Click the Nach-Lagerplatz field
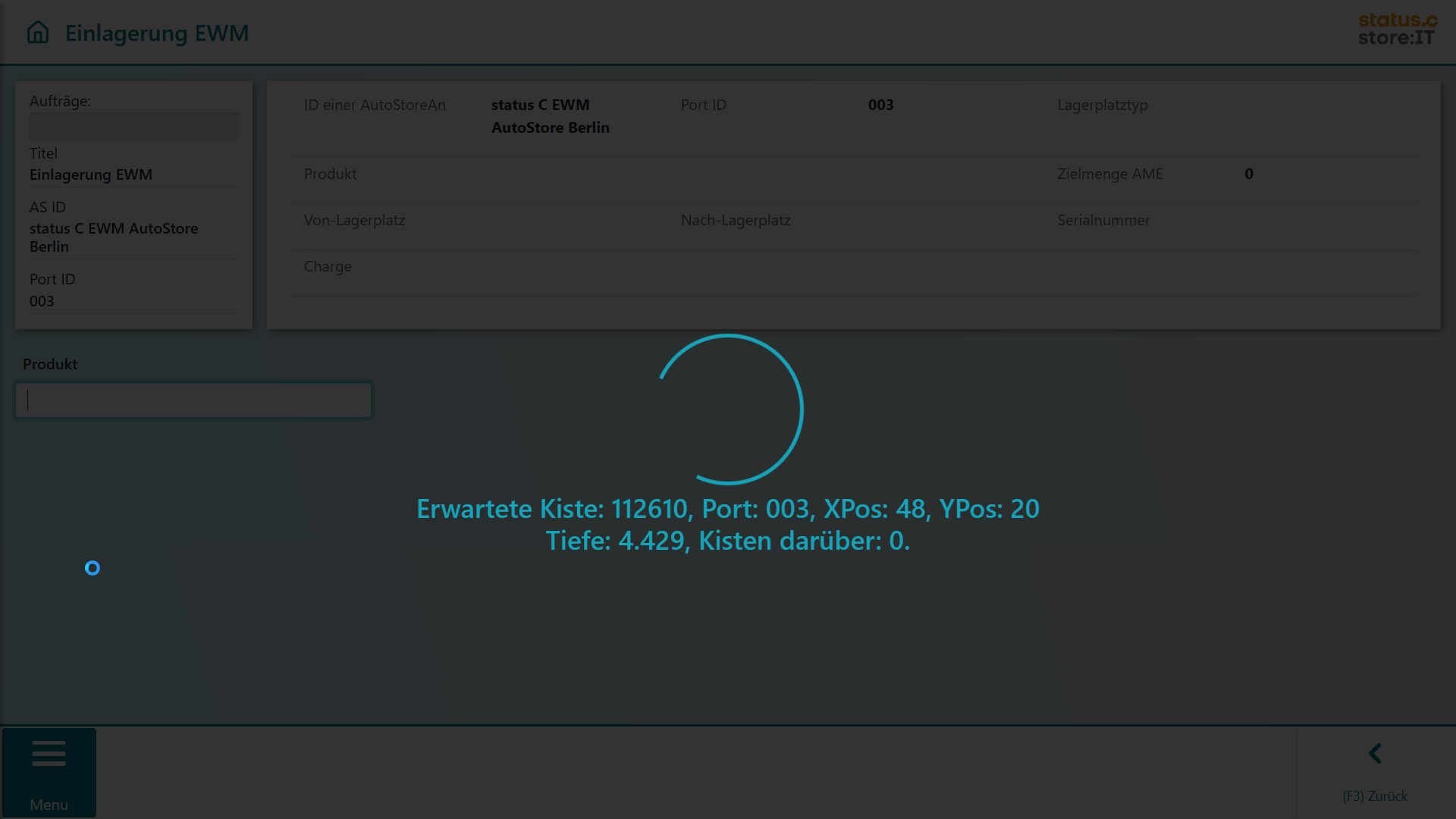The height and width of the screenshot is (819, 1456). click(736, 220)
